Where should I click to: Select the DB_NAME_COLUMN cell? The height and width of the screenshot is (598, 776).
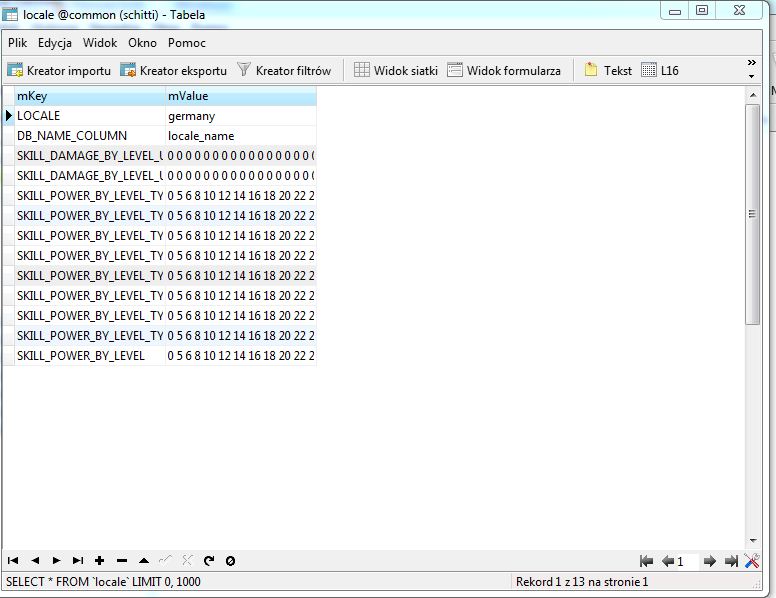click(90, 136)
